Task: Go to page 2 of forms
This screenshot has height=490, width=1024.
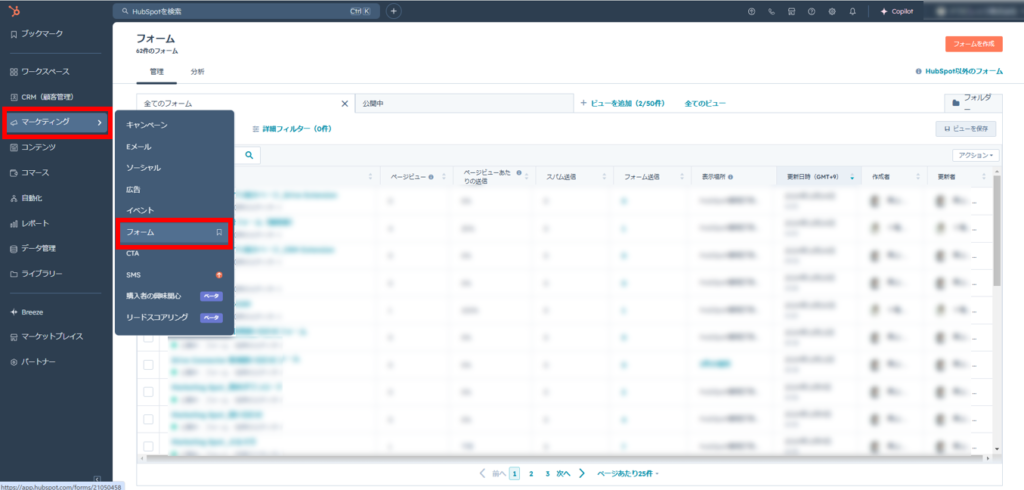Action: [x=531, y=474]
